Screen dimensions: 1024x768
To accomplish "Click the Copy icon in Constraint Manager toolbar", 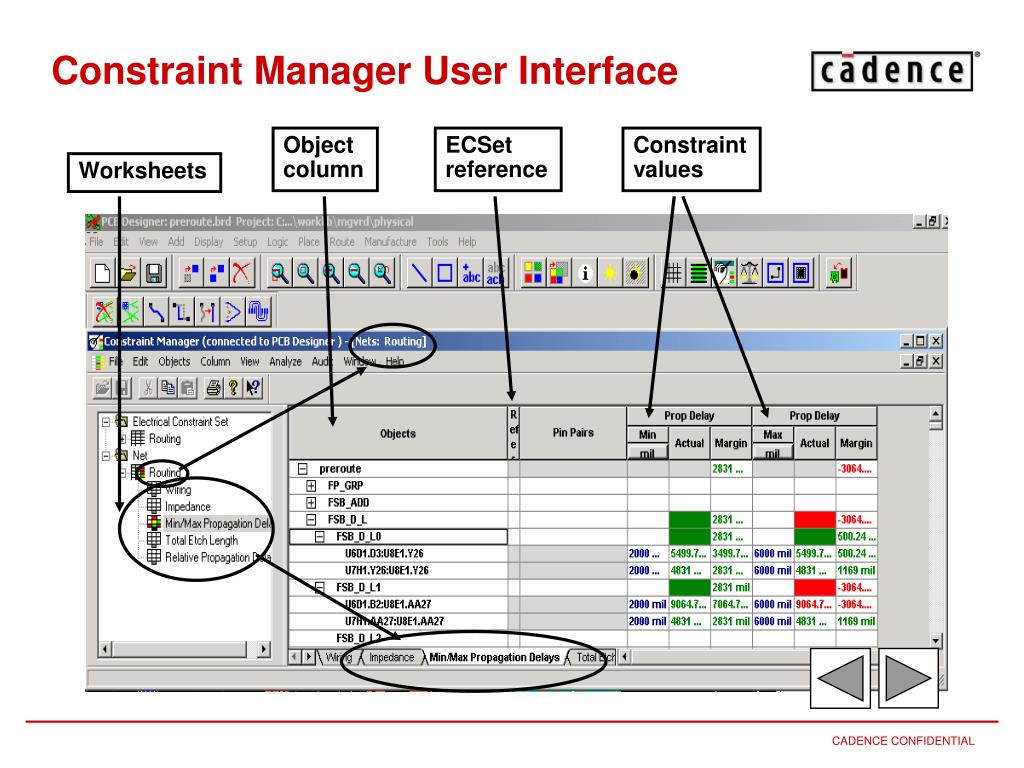I will [x=168, y=388].
